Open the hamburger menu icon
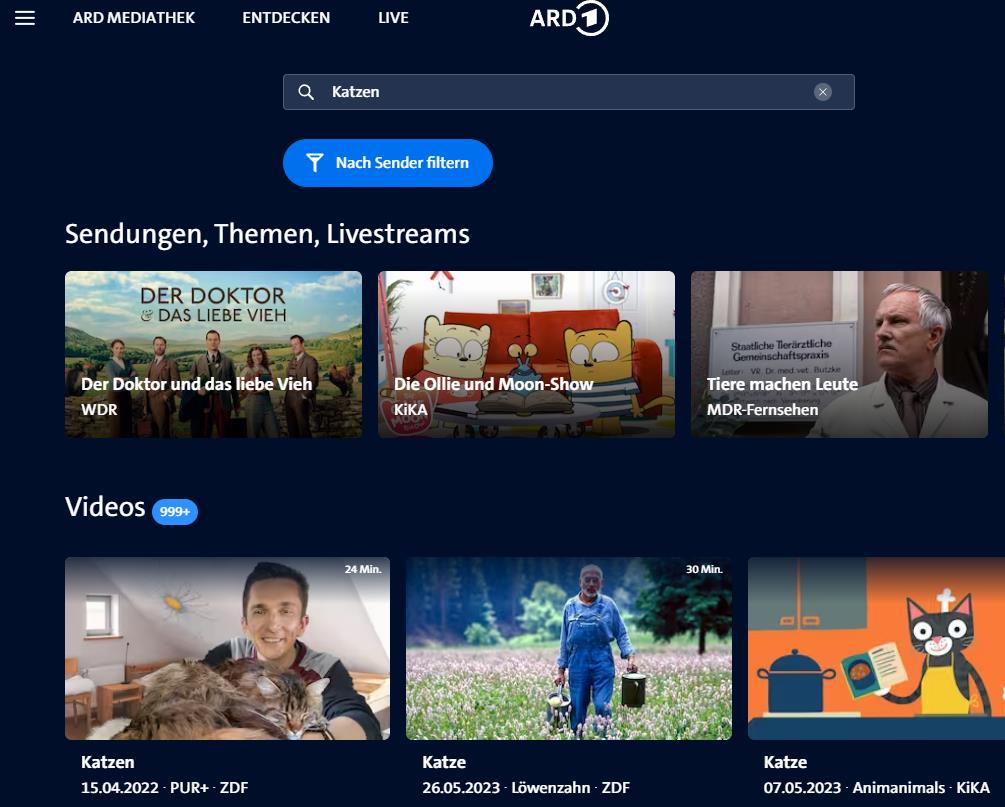Image resolution: width=1005 pixels, height=807 pixels. 25,18
